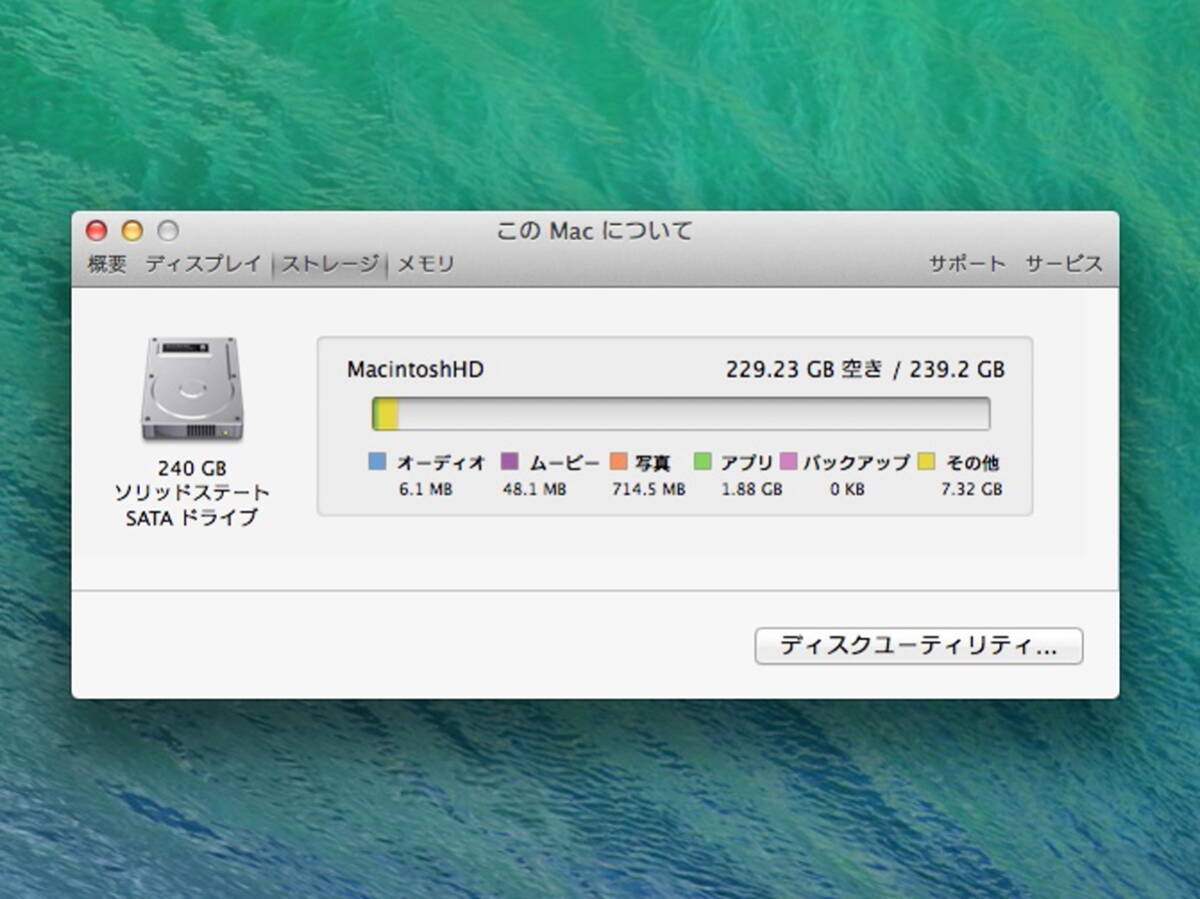Click the gray zoom window button
The height and width of the screenshot is (899, 1200).
point(168,231)
